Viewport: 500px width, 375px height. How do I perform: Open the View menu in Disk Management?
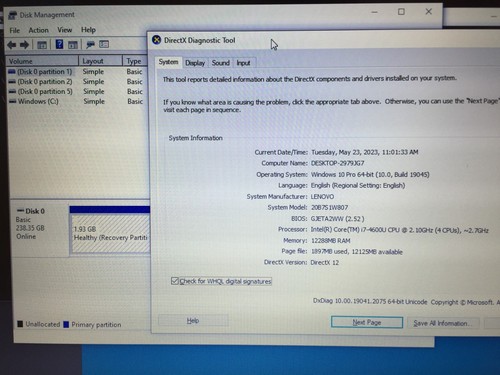pos(65,30)
